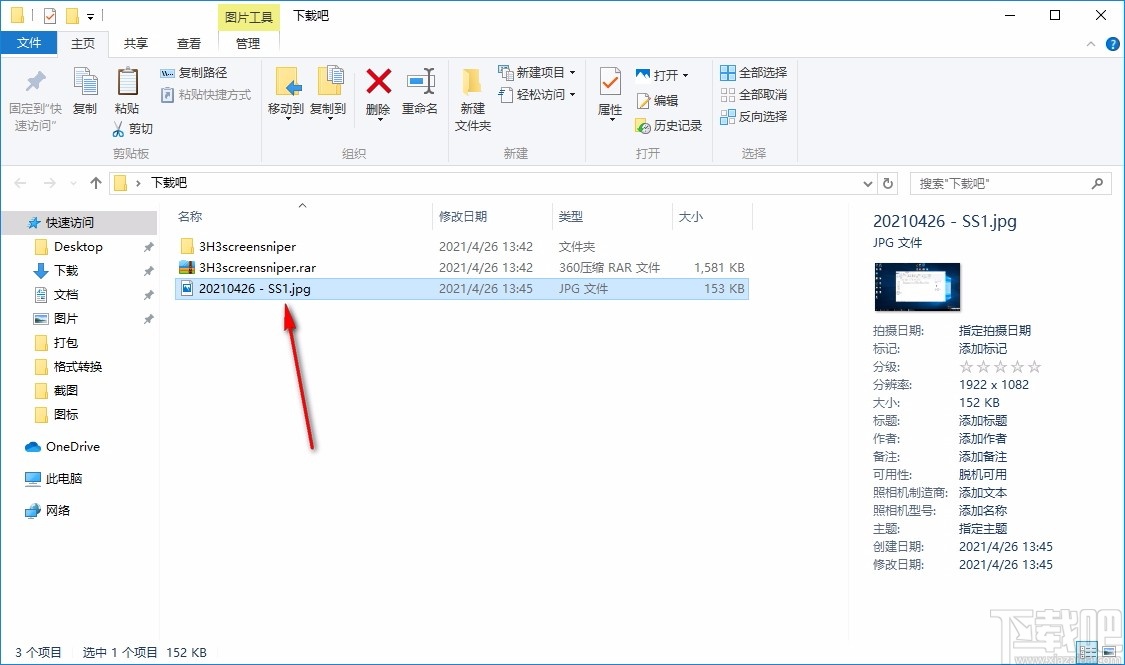
Task: Open the address bar history dropdown
Action: (868, 183)
